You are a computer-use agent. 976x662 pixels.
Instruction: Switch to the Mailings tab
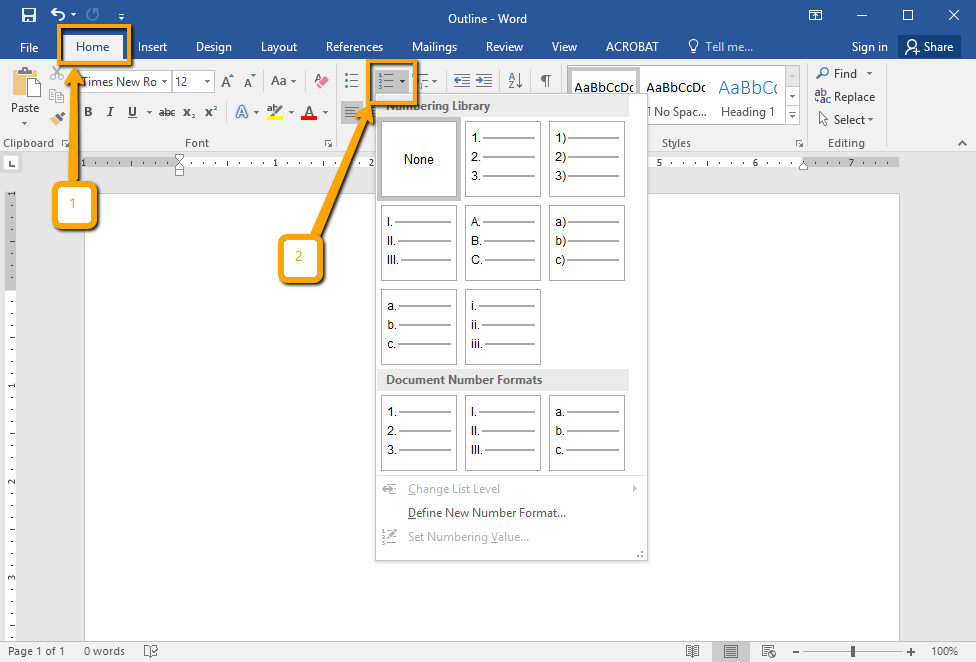point(434,46)
